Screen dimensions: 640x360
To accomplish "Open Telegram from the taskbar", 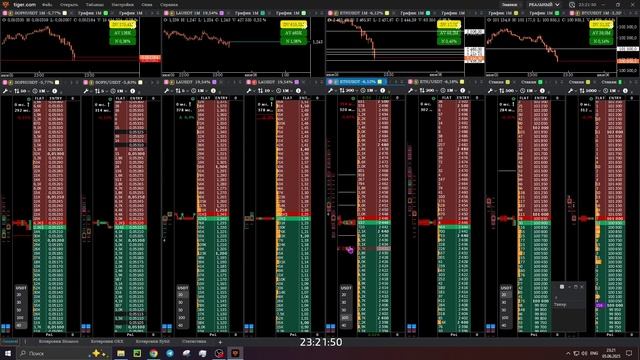I will coord(170,353).
